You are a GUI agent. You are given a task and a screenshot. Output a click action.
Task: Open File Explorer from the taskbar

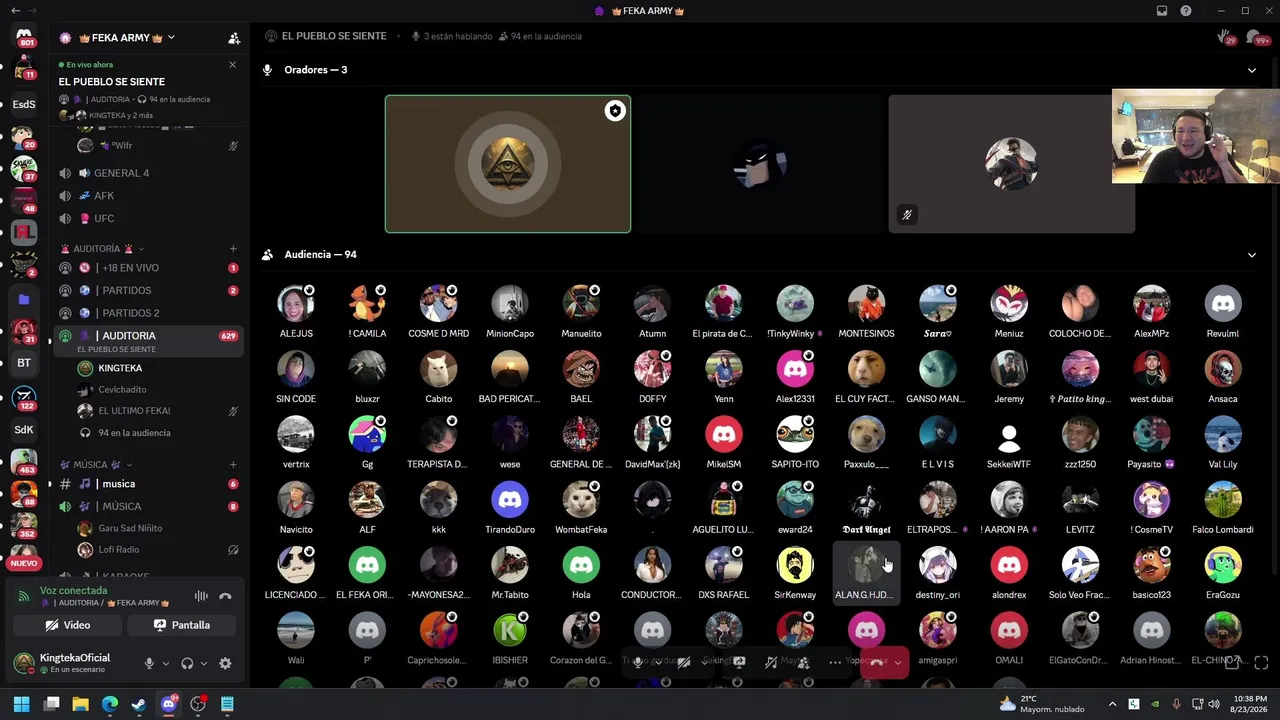[x=80, y=704]
